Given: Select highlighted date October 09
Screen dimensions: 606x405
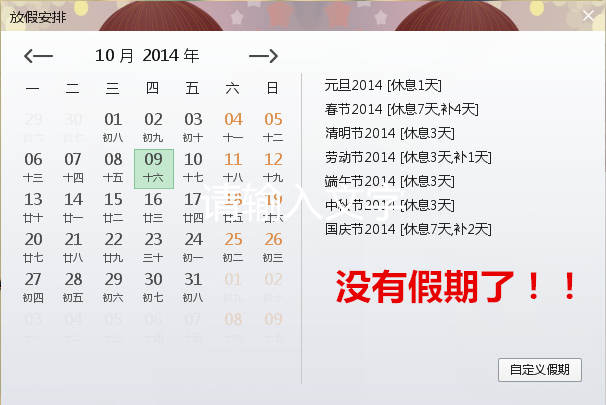Looking at the screenshot, I should pyautogui.click(x=153, y=167).
